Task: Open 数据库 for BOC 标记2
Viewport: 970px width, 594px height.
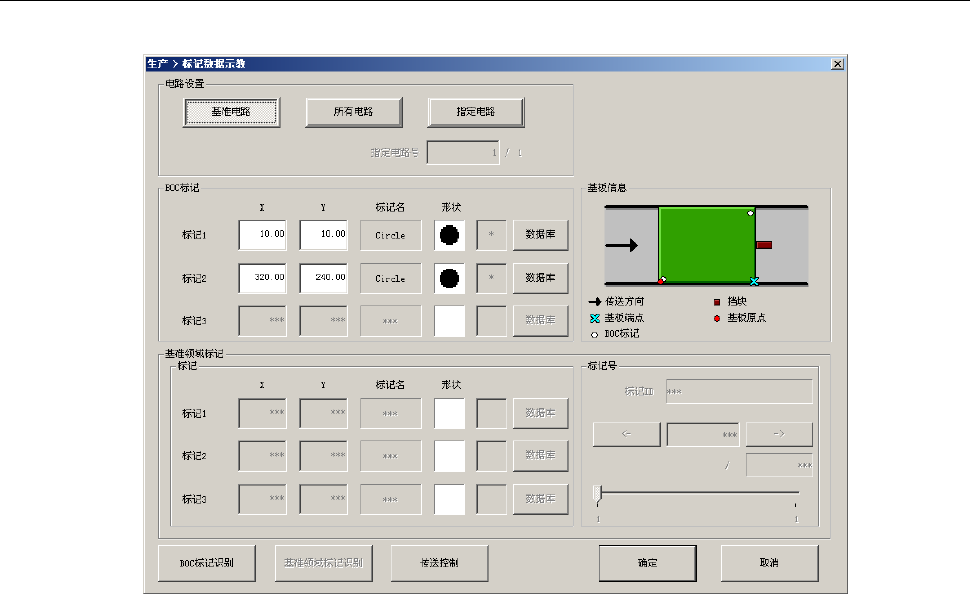Action: point(540,278)
